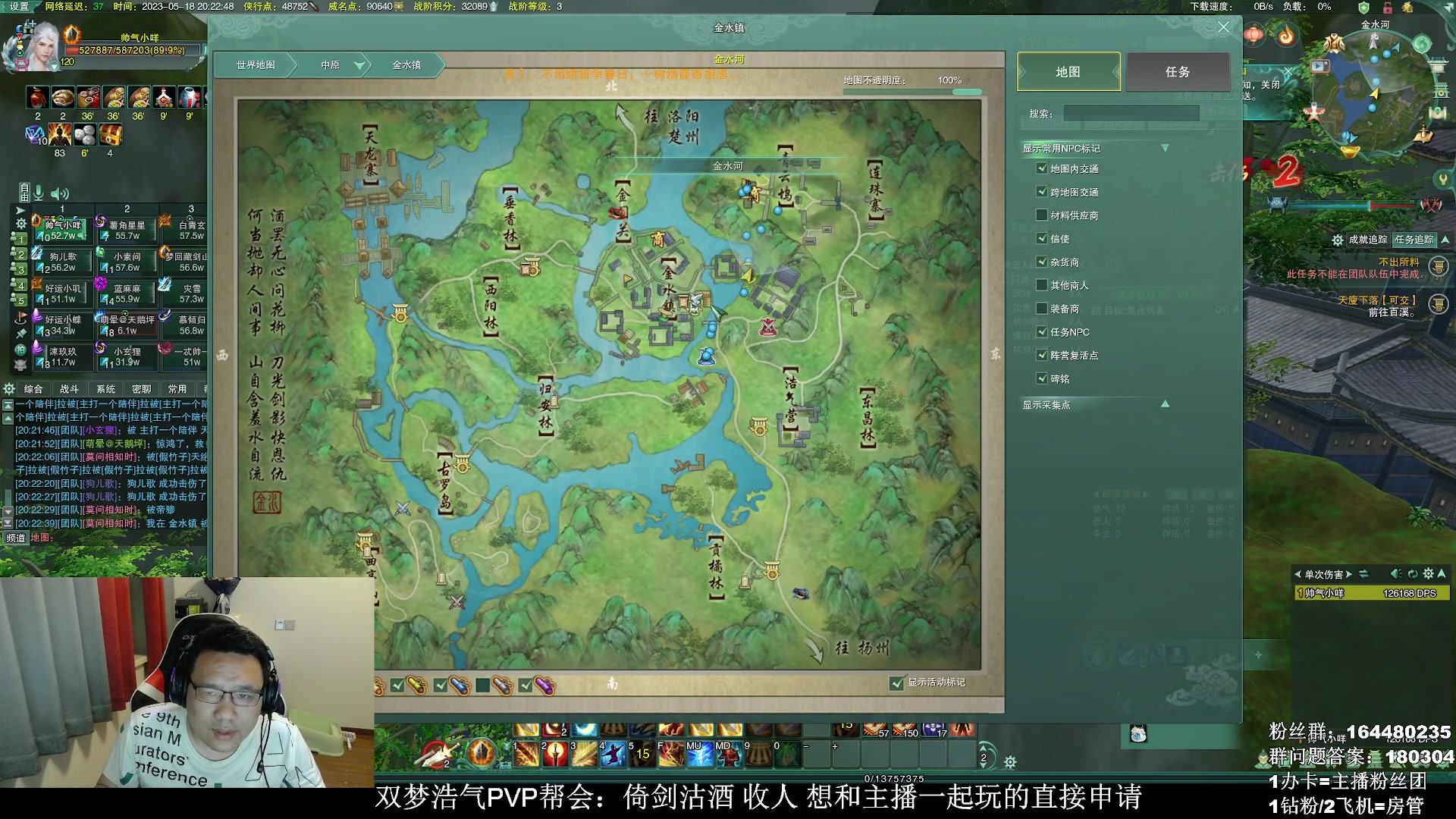Switch to the 地图 tab
Viewport: 1456px width, 819px height.
point(1068,71)
